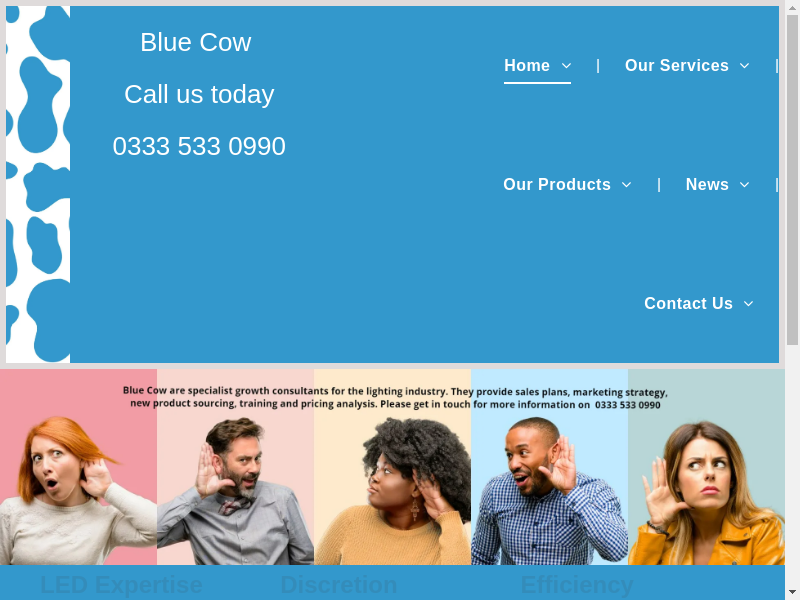The image size is (800, 600).
Task: Click the blue cow-pattern logo image
Action: click(38, 184)
